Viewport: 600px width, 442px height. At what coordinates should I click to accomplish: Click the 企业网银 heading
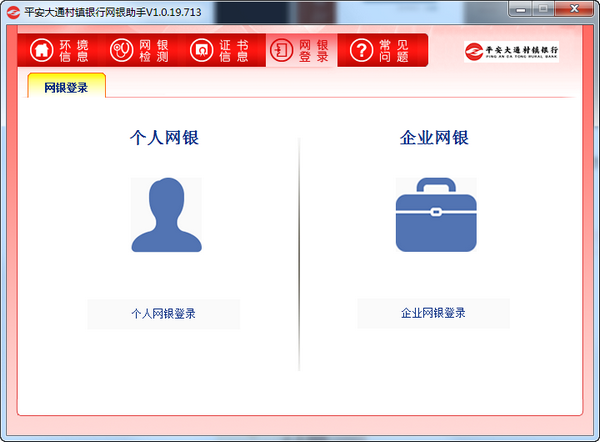pyautogui.click(x=434, y=137)
